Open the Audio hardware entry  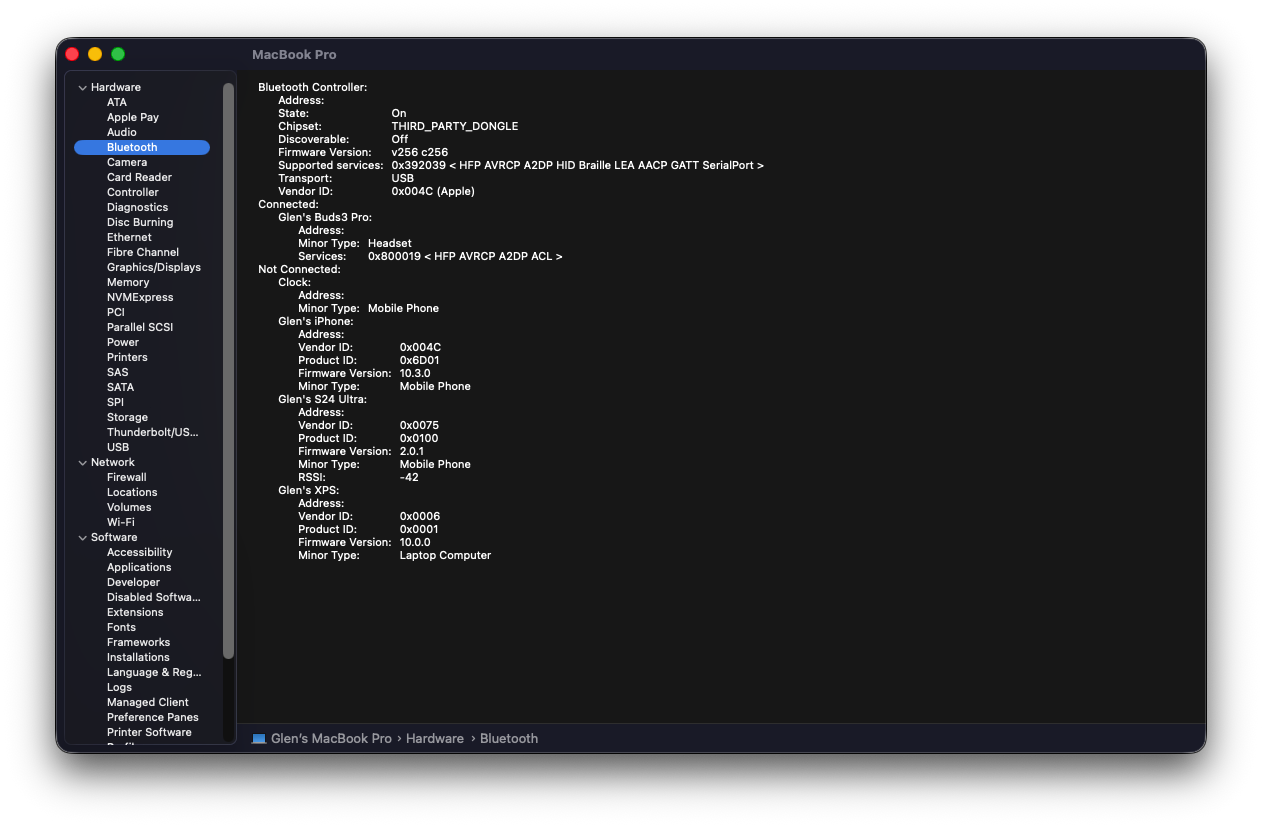(x=122, y=132)
